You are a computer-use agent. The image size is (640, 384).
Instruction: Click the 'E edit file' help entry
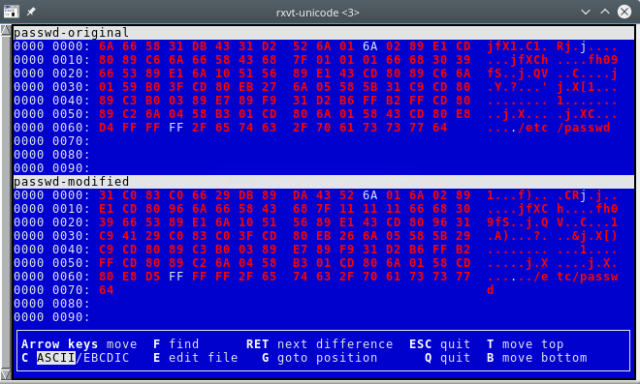tap(195, 358)
